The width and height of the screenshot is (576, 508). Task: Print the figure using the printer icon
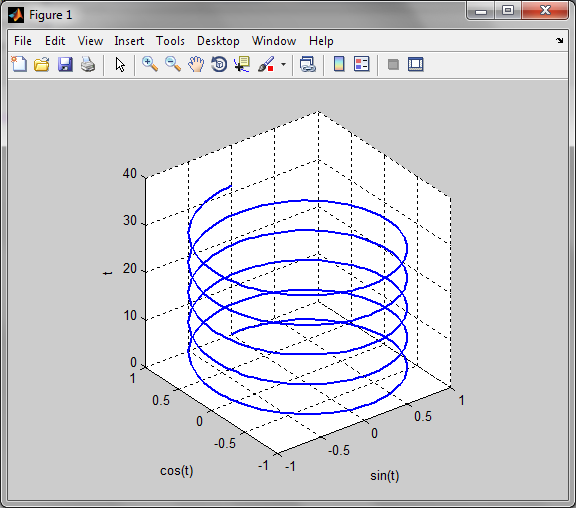[88, 64]
